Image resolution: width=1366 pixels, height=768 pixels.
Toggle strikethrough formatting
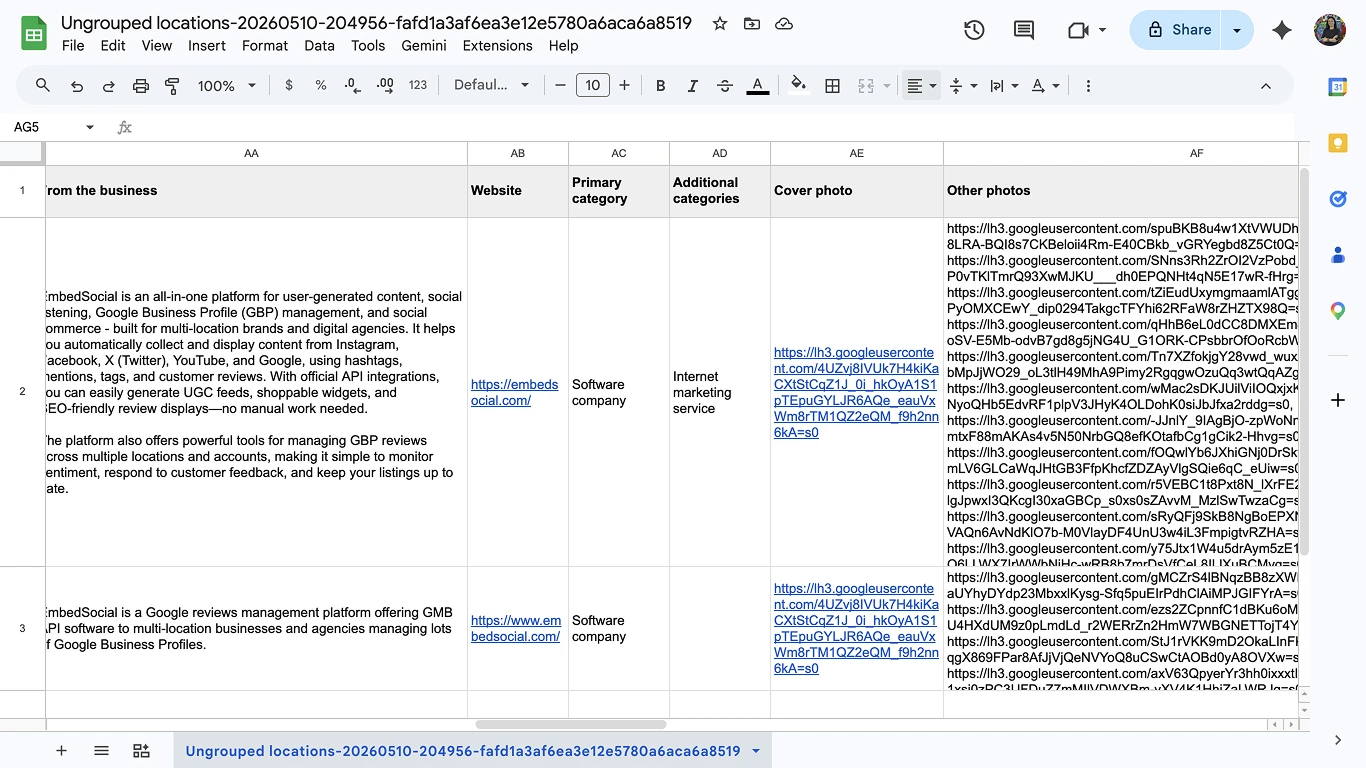pyautogui.click(x=725, y=86)
